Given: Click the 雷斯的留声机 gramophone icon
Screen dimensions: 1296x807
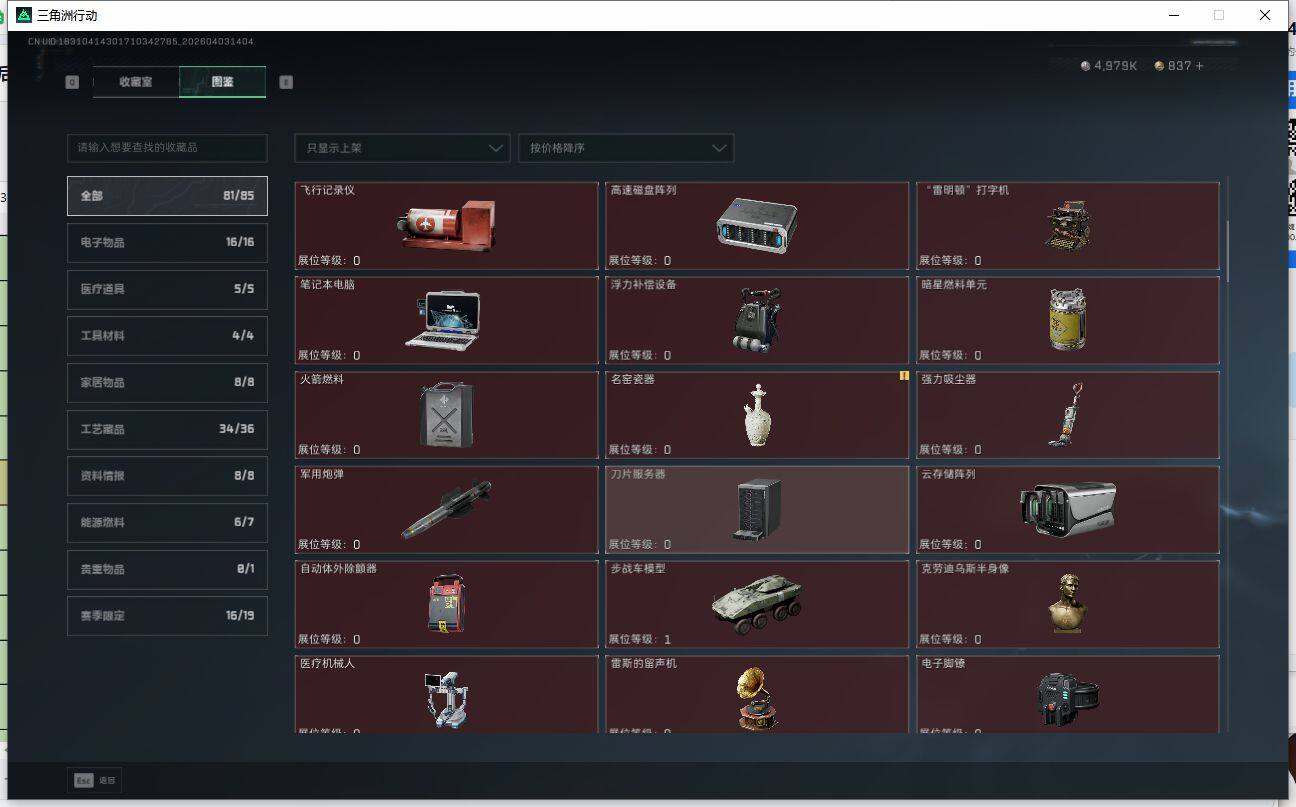Looking at the screenshot, I should tap(757, 696).
